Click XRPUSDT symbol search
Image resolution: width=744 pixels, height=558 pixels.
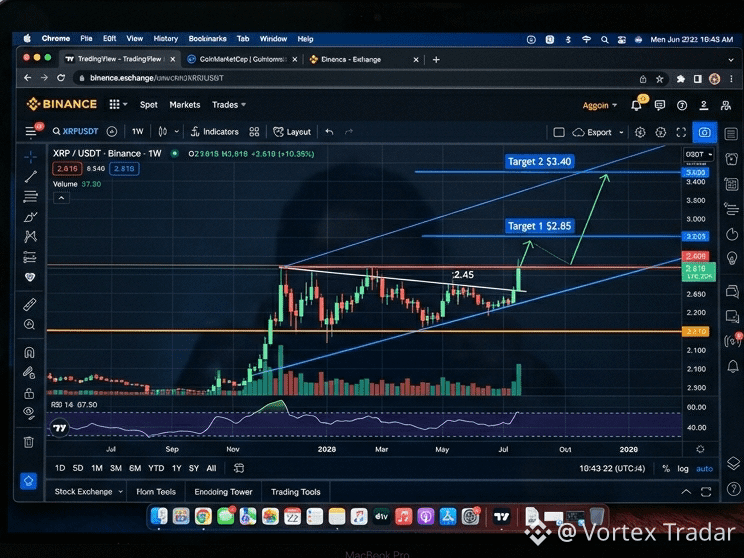pyautogui.click(x=75, y=131)
